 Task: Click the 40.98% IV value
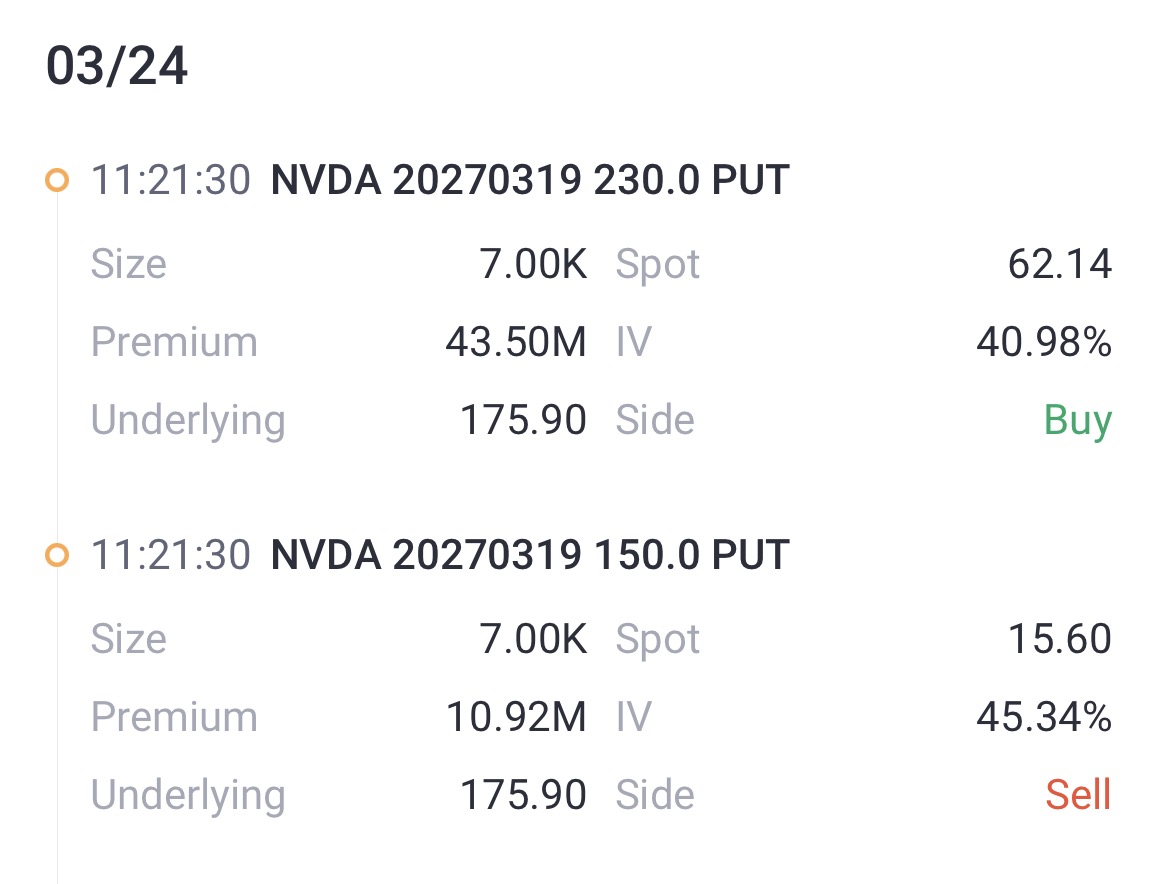[x=1044, y=343]
